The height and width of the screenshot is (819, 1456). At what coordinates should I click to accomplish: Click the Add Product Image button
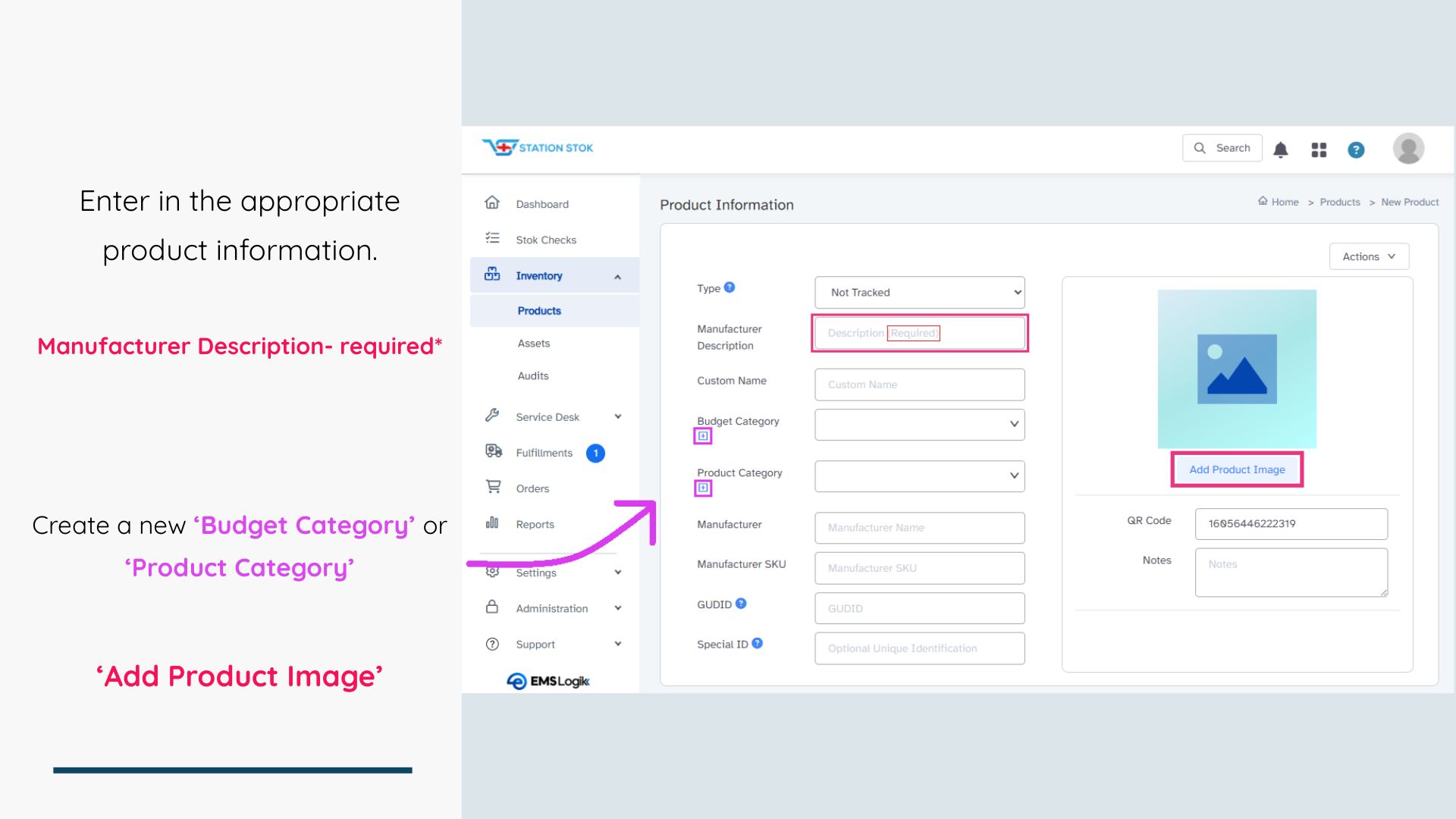(x=1236, y=469)
